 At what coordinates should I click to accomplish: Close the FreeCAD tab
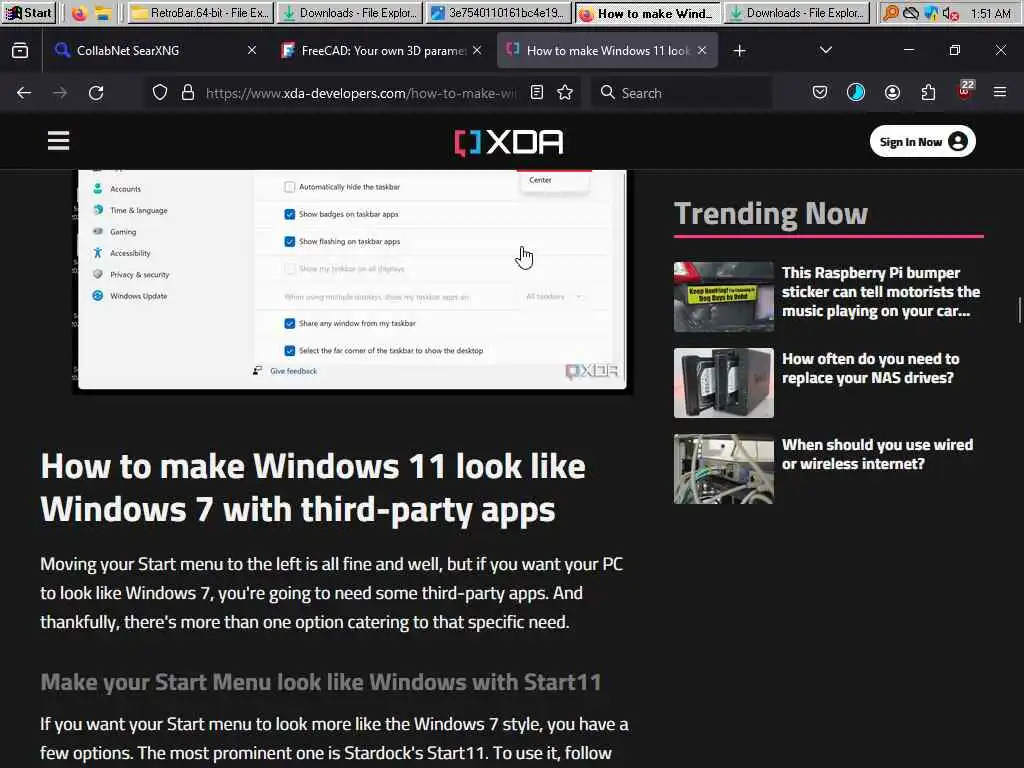[x=477, y=50]
